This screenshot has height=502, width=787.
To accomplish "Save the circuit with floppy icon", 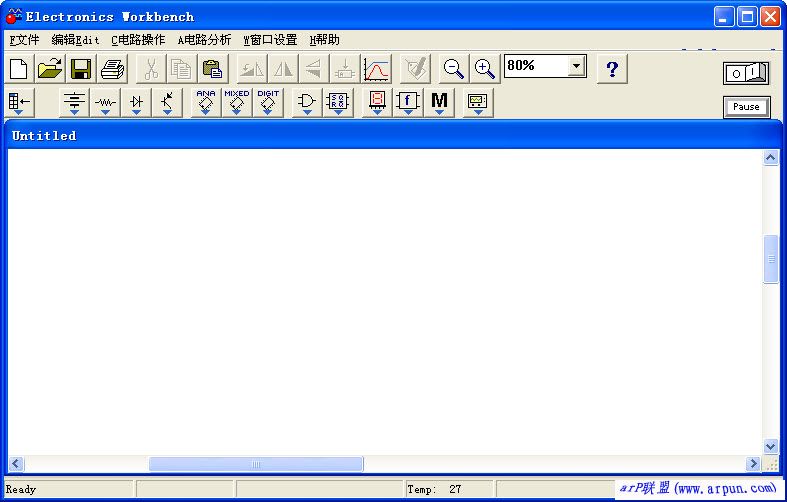I will (x=81, y=68).
